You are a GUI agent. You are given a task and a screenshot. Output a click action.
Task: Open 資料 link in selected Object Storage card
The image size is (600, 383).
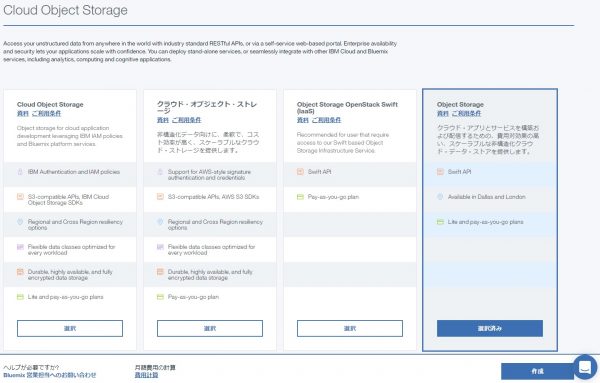(443, 113)
